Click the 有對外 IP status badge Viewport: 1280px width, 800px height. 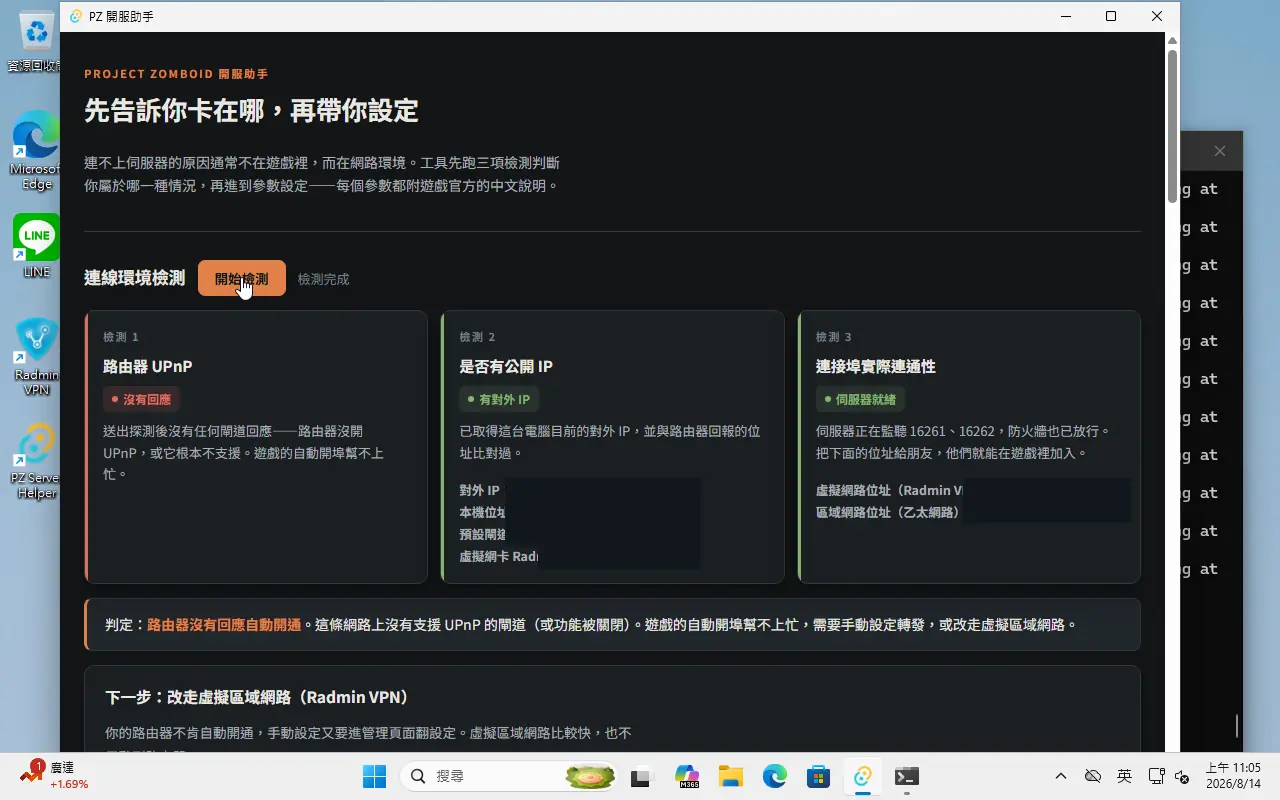click(x=497, y=399)
